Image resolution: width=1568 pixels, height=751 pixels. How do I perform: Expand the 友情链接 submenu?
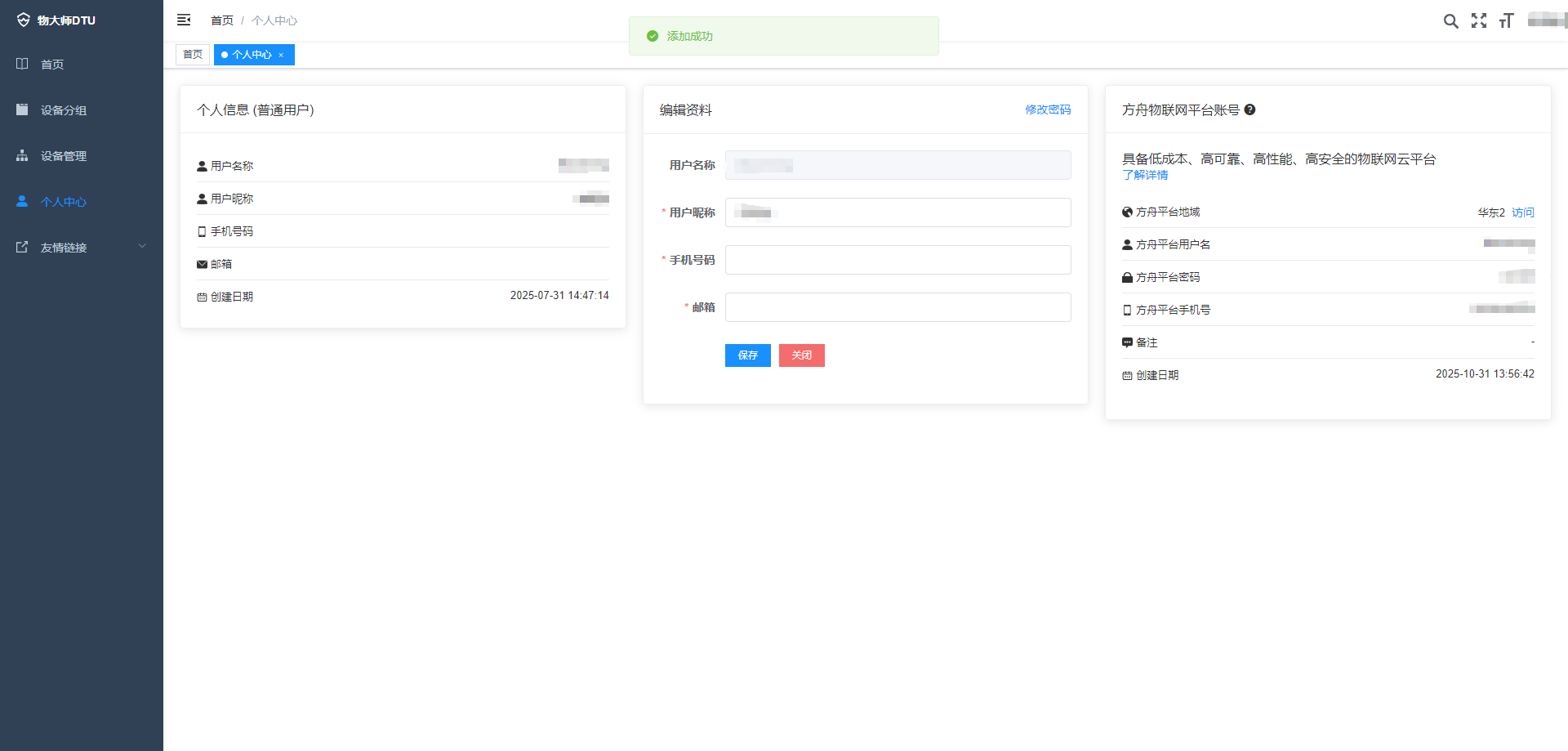80,248
